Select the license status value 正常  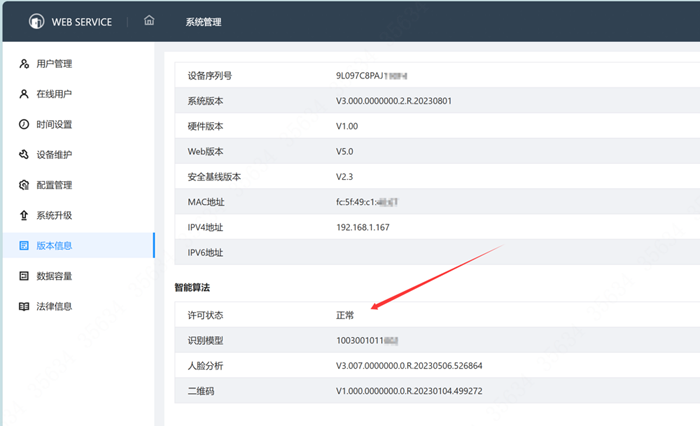click(x=345, y=315)
